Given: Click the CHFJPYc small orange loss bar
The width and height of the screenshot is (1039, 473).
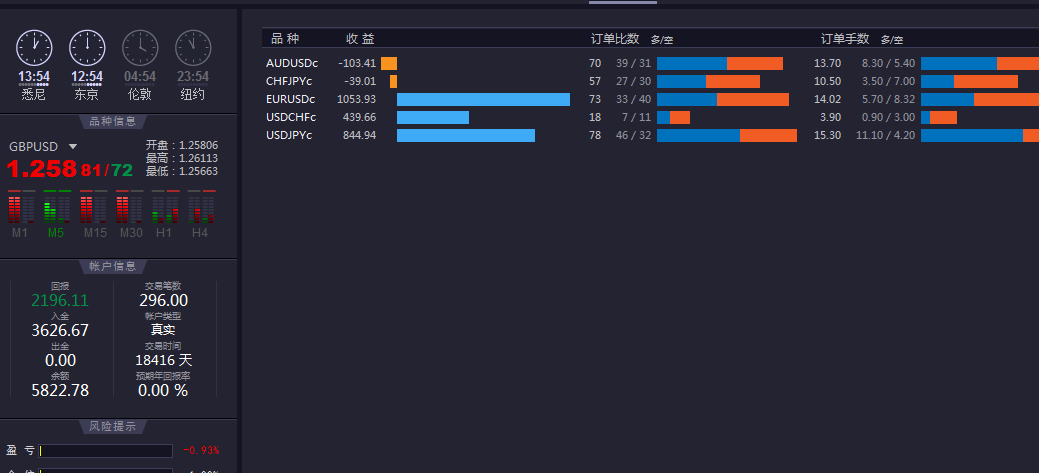Looking at the screenshot, I should coord(394,81).
